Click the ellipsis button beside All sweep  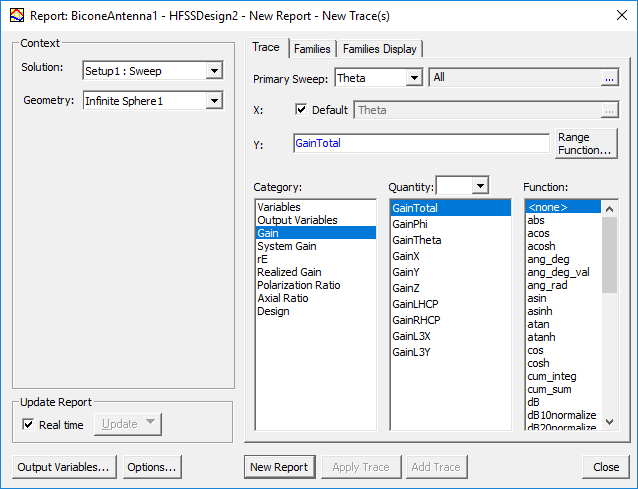[609, 78]
